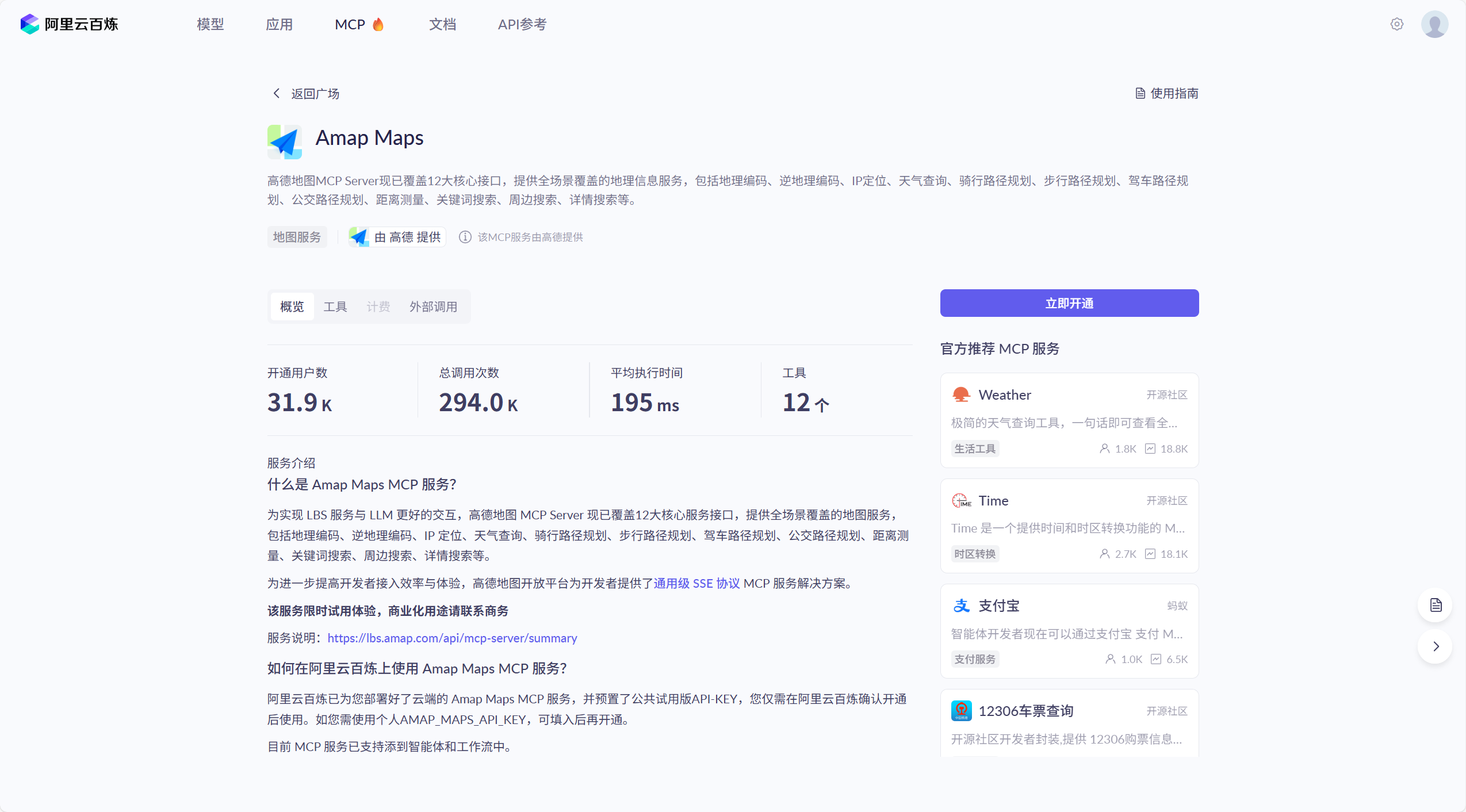Click the 由 高德 提供 badge
The width and height of the screenshot is (1466, 812).
[x=397, y=237]
